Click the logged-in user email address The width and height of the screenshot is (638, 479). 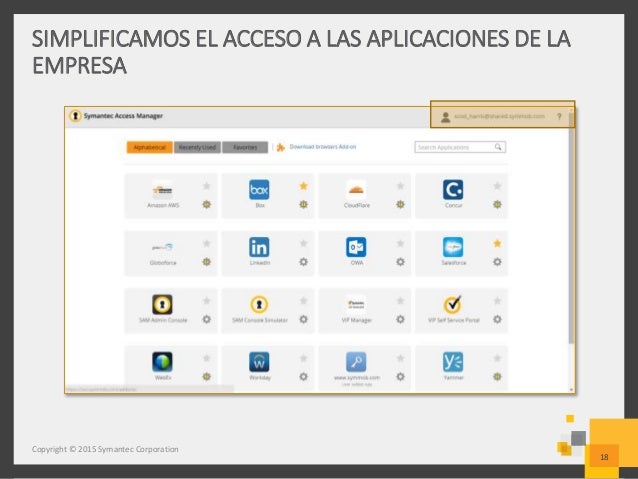[499, 116]
